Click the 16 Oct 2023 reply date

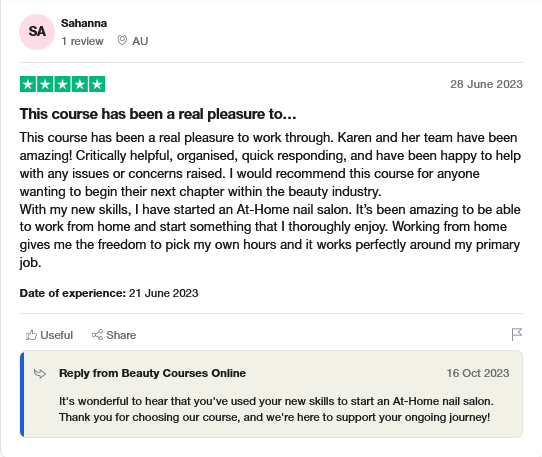(x=478, y=373)
